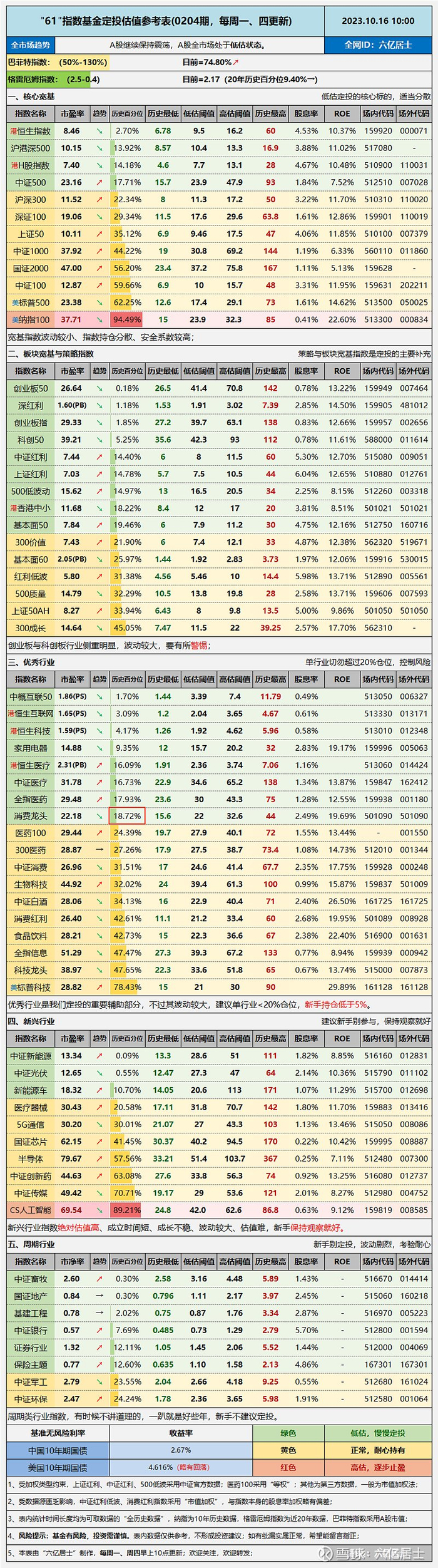Click the 中证1000 name cell
This screenshot has height=1568, width=438.
pyautogui.click(x=31, y=251)
